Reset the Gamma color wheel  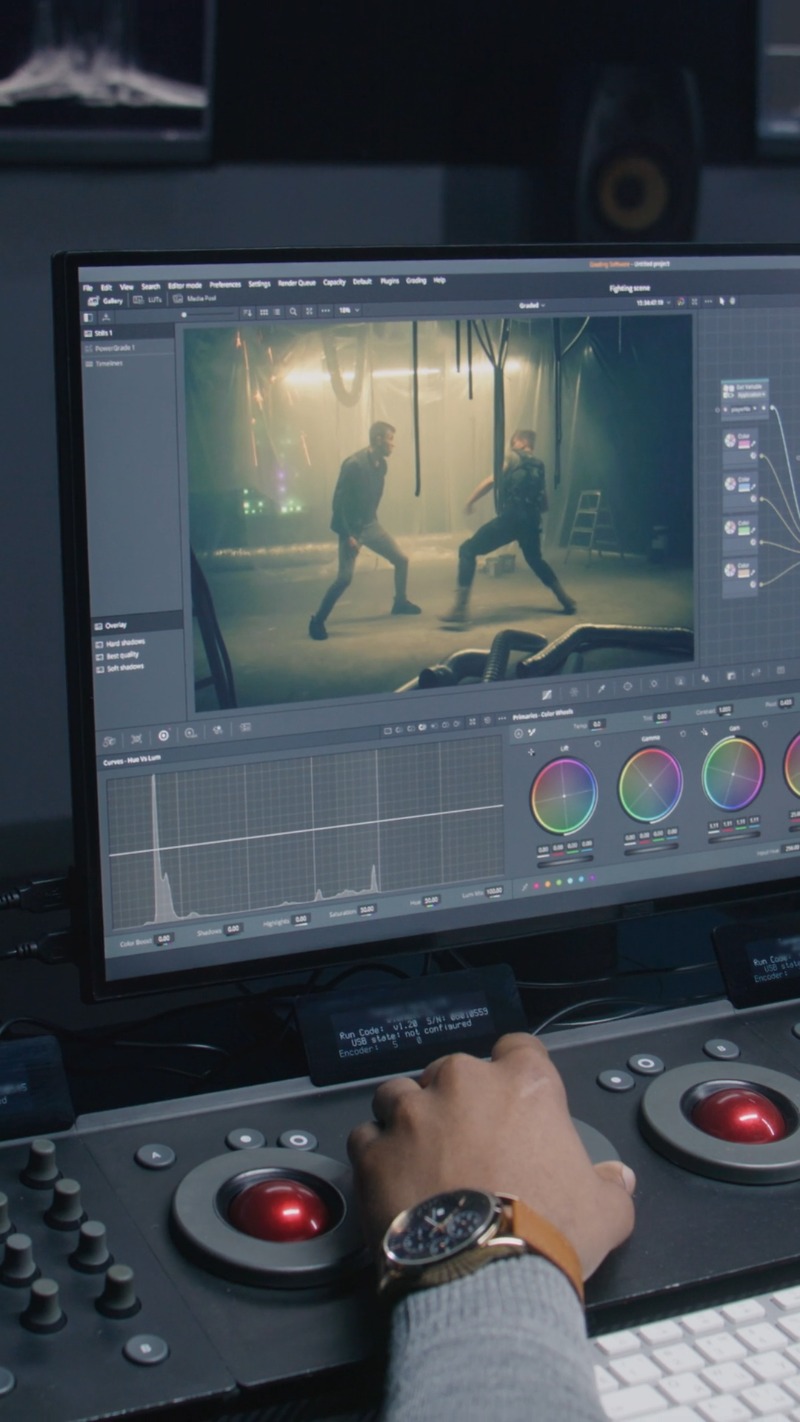(x=683, y=733)
